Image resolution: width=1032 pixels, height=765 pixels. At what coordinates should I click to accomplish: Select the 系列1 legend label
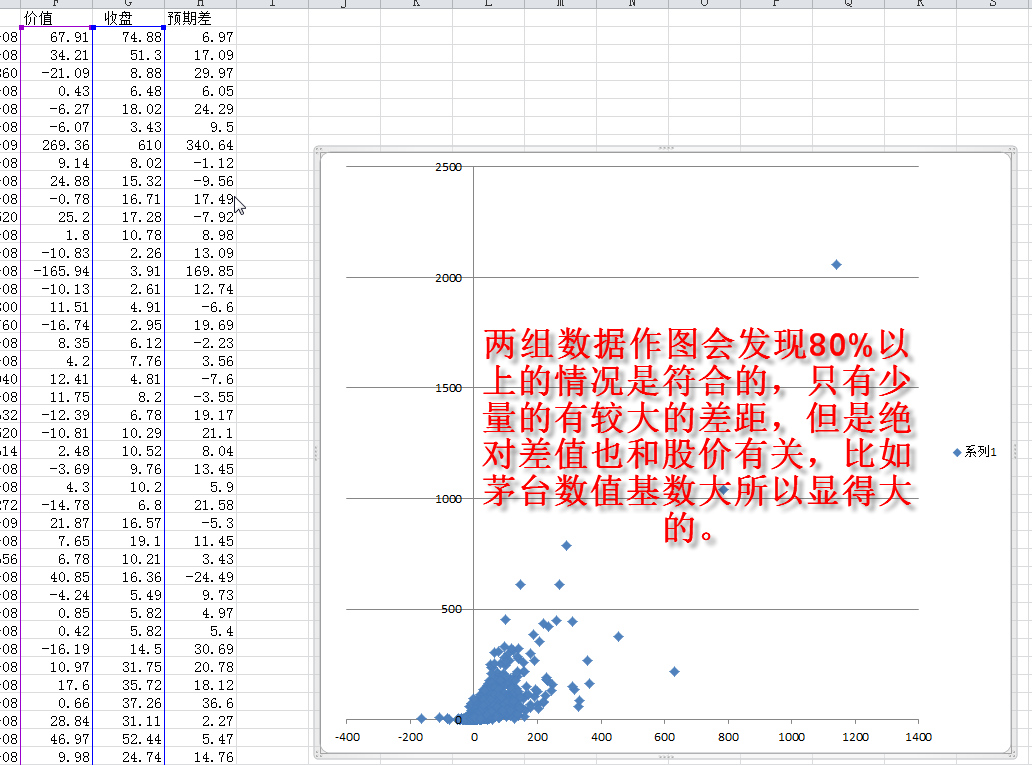pos(980,452)
